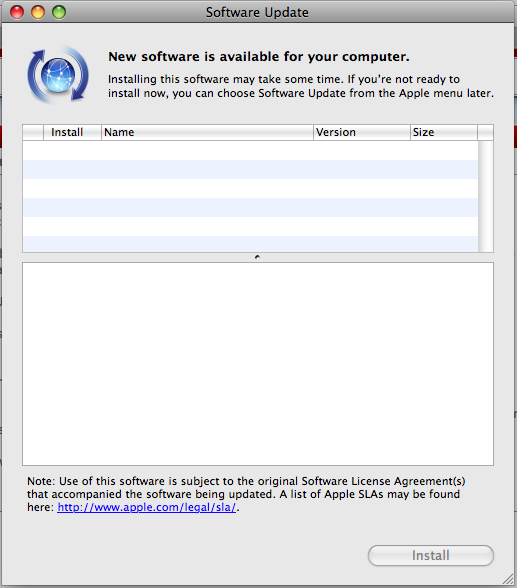Close the Software Update window
The width and height of the screenshot is (517, 588).
coord(17,12)
